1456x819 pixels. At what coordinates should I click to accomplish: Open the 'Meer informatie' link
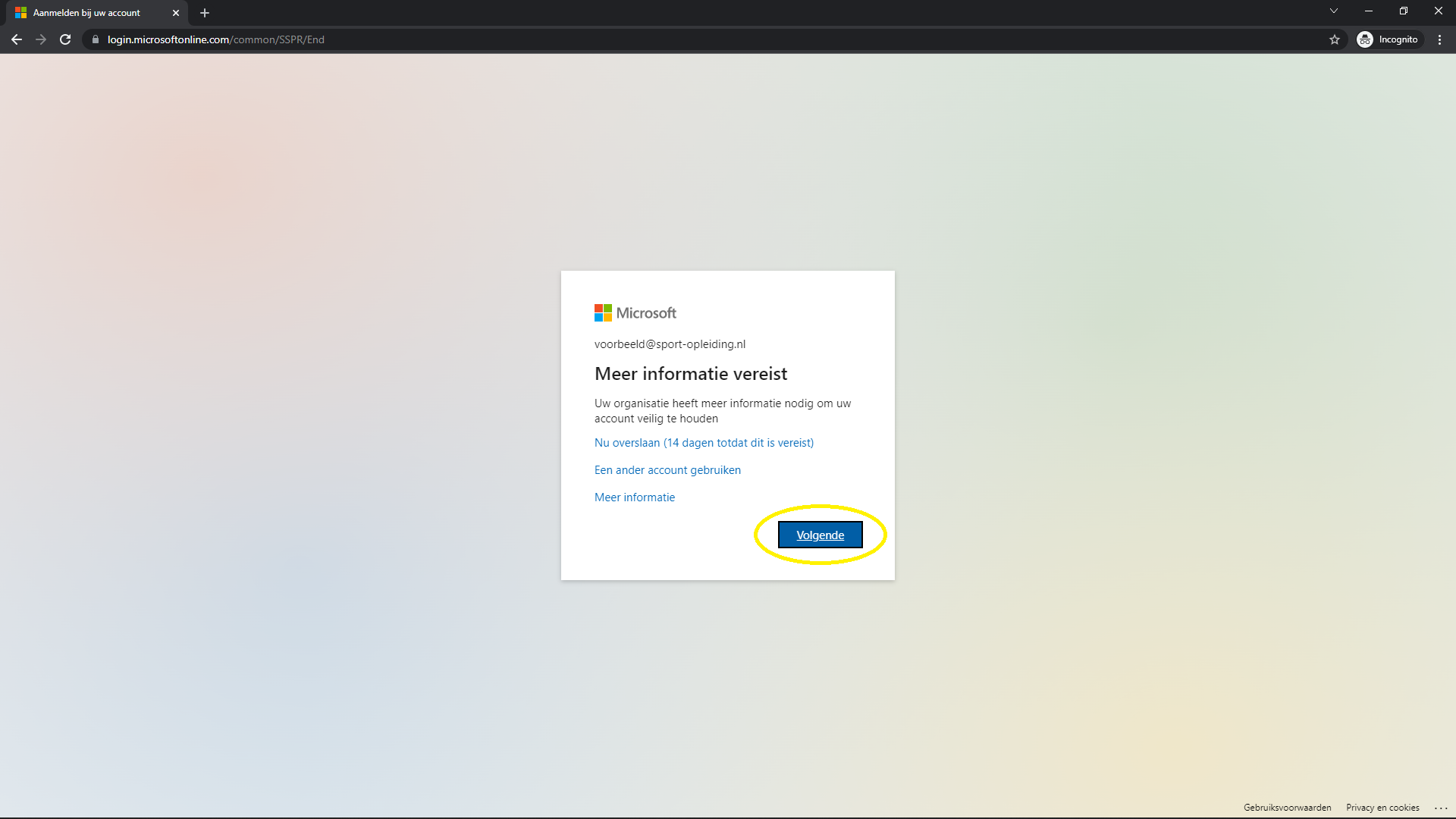[x=634, y=497]
